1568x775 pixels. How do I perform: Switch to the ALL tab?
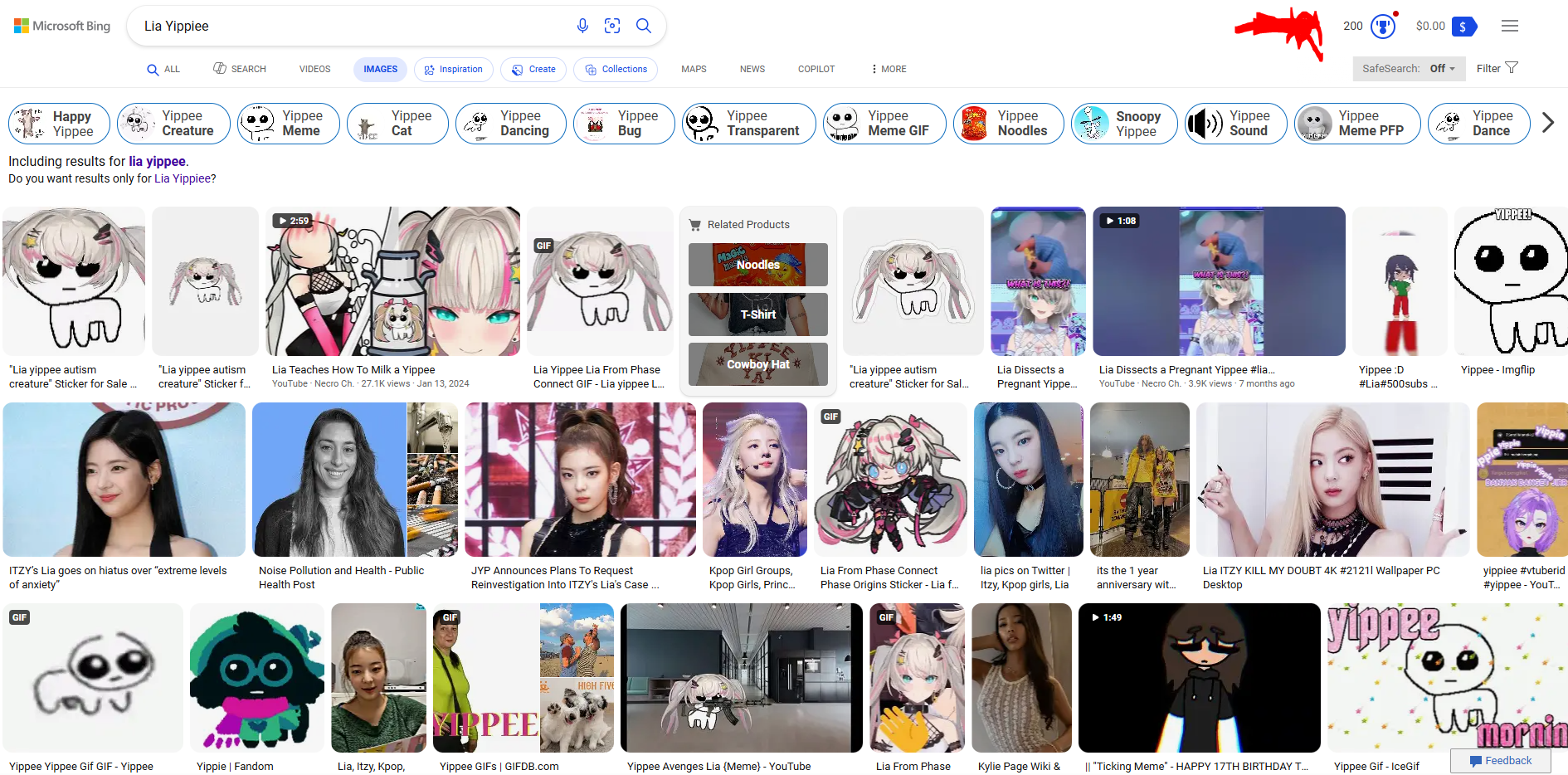click(x=163, y=69)
